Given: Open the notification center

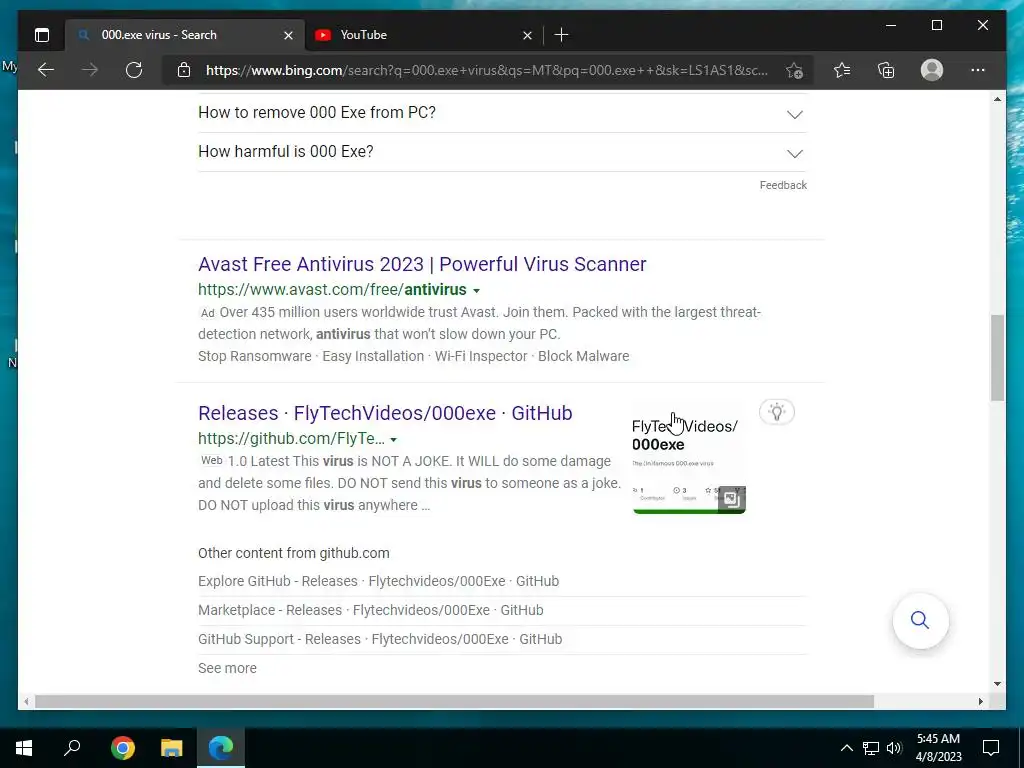Looking at the screenshot, I should 991,748.
